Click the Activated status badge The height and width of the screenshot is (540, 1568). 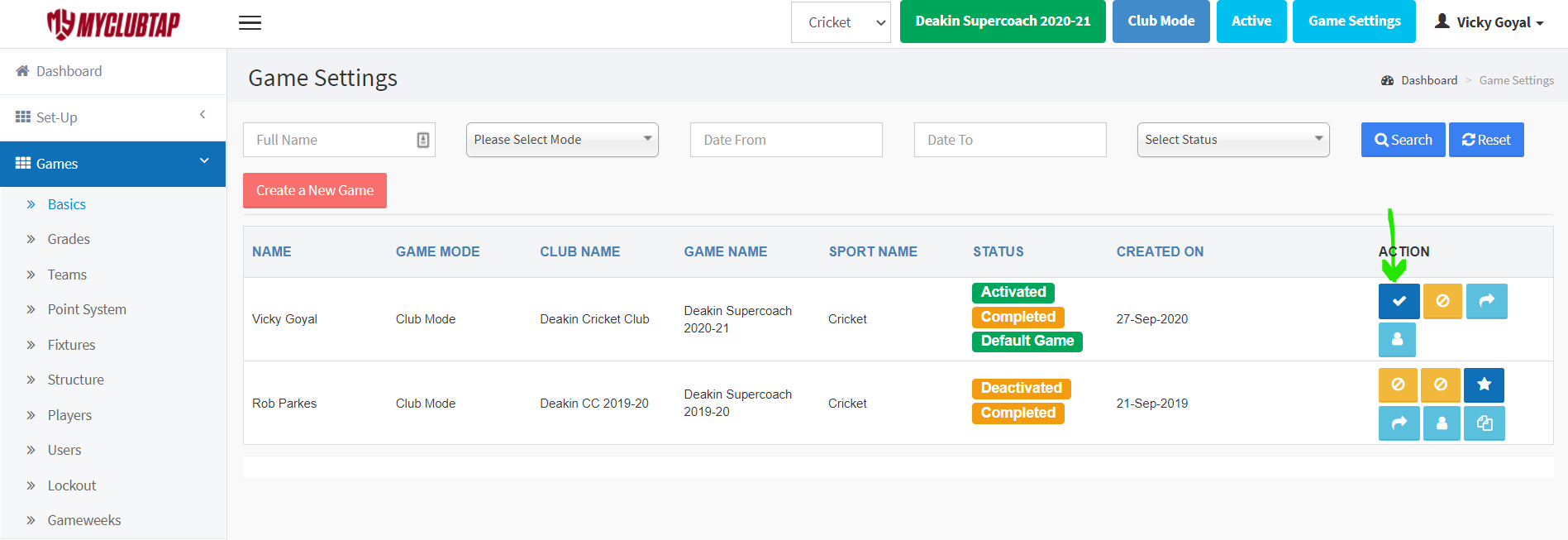[x=1013, y=292]
